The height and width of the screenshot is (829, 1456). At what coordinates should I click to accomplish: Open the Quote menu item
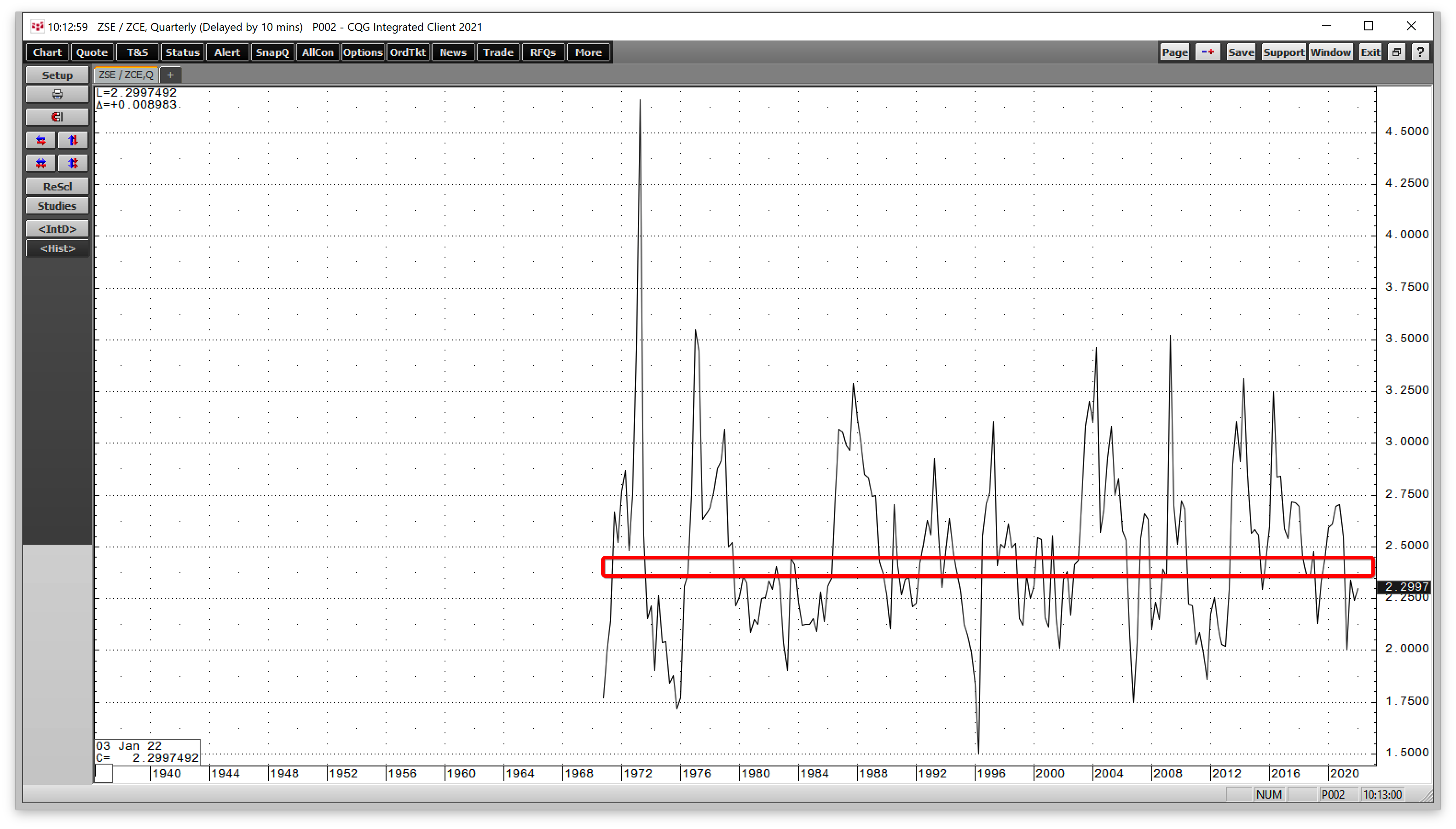tap(92, 52)
